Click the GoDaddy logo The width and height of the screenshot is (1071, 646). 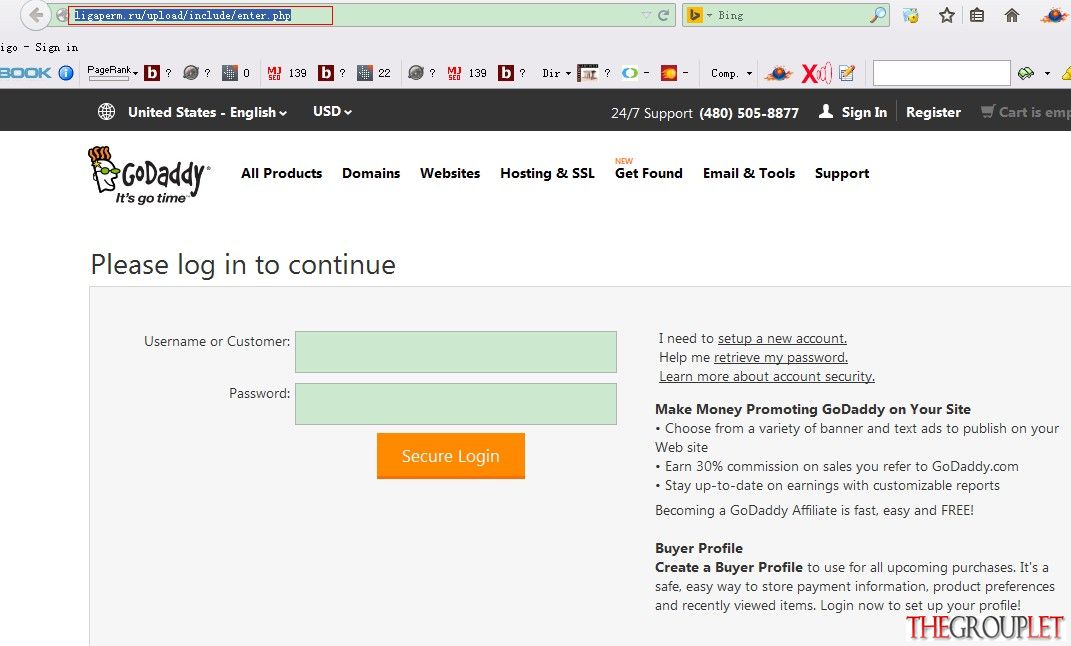(x=149, y=175)
